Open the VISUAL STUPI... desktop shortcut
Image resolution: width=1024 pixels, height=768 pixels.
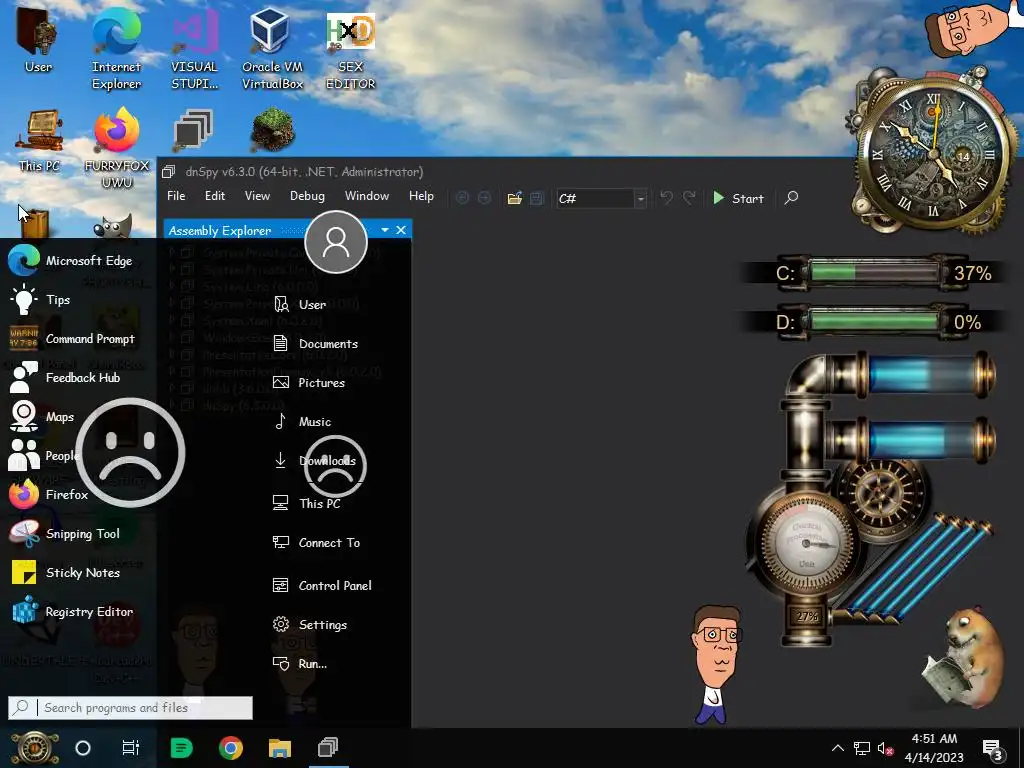point(195,49)
